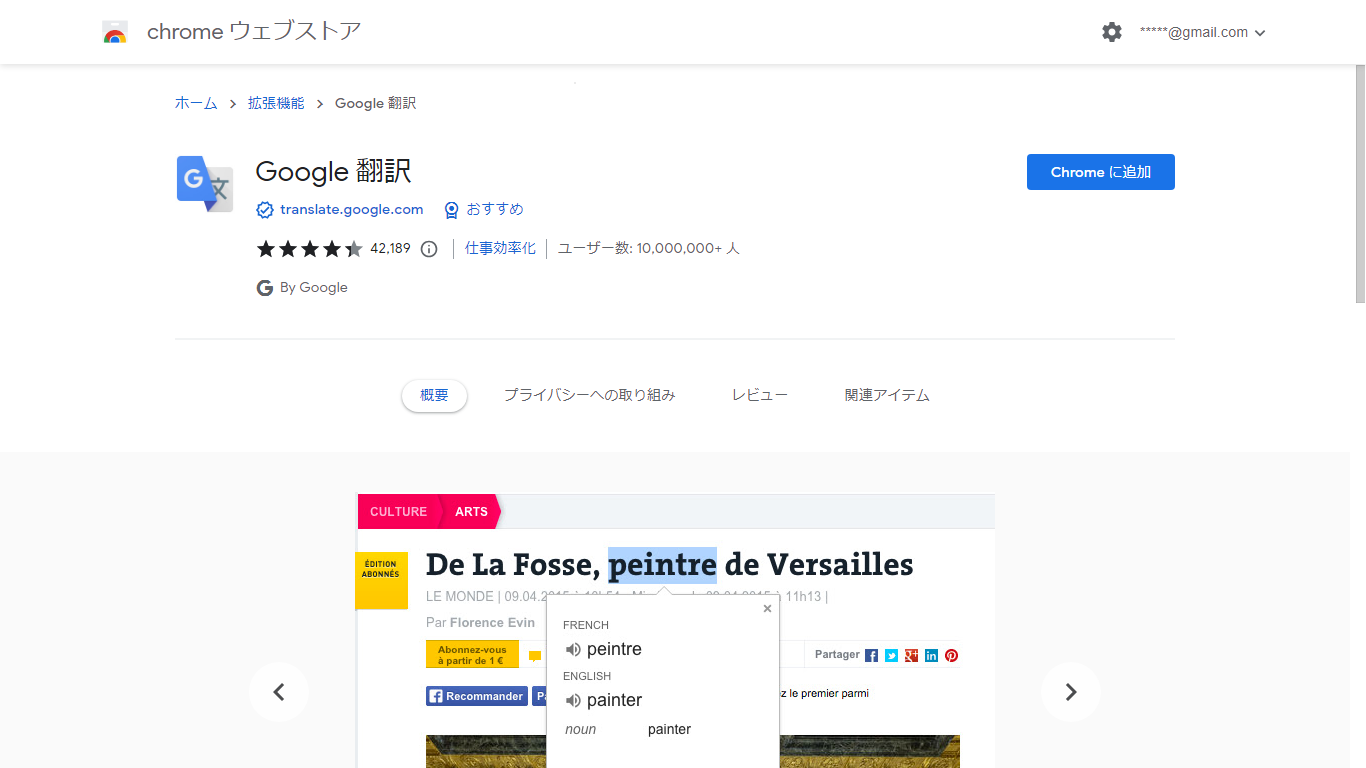Click the Google G logo by By Google
Image resolution: width=1366 pixels, height=768 pixels.
coord(265,288)
